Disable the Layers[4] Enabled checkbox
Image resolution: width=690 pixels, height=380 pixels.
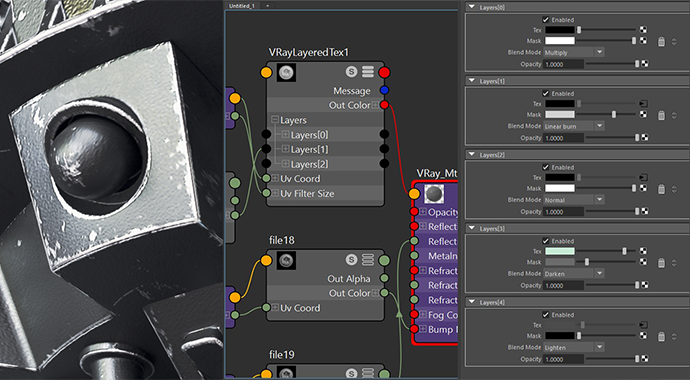pos(546,315)
